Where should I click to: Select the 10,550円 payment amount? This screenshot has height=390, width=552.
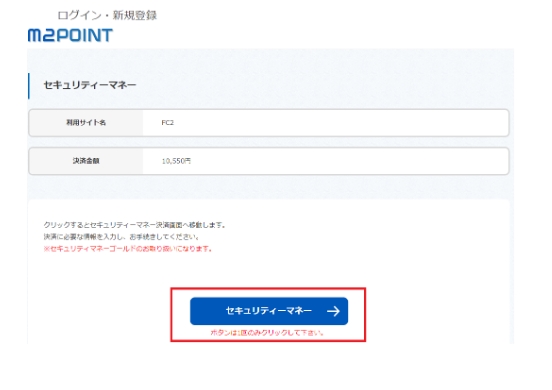176,161
